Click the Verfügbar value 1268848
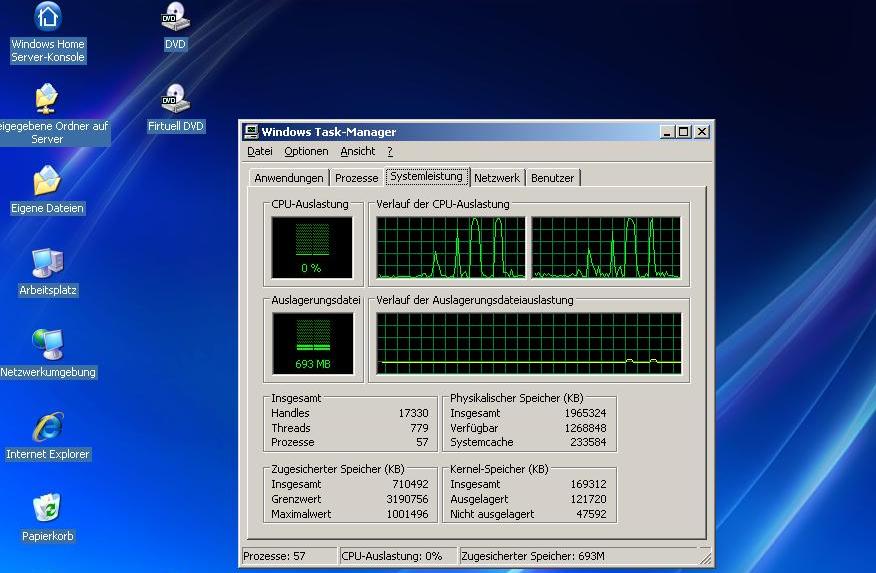Image resolution: width=876 pixels, height=573 pixels. (x=585, y=428)
